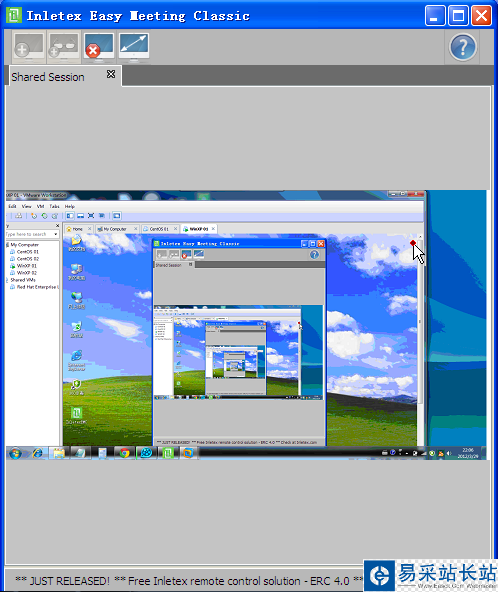The width and height of the screenshot is (498, 592).
Task: Close the Shared Session tab
Action: [111, 74]
